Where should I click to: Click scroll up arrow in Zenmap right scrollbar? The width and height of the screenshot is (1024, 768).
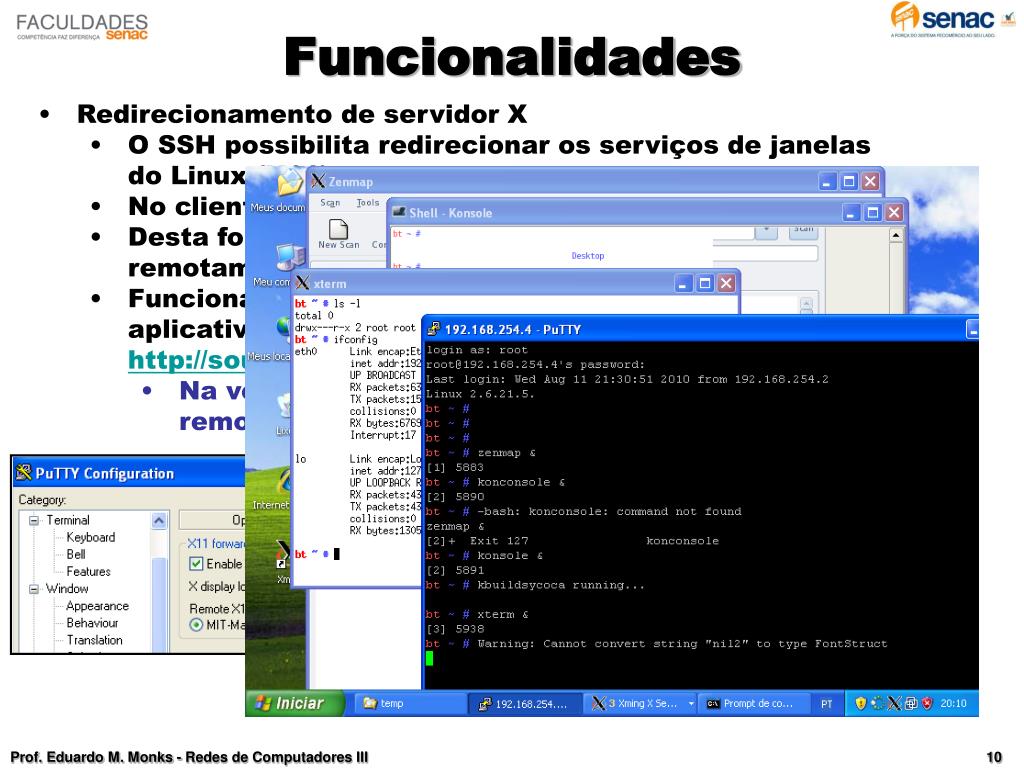(x=896, y=235)
